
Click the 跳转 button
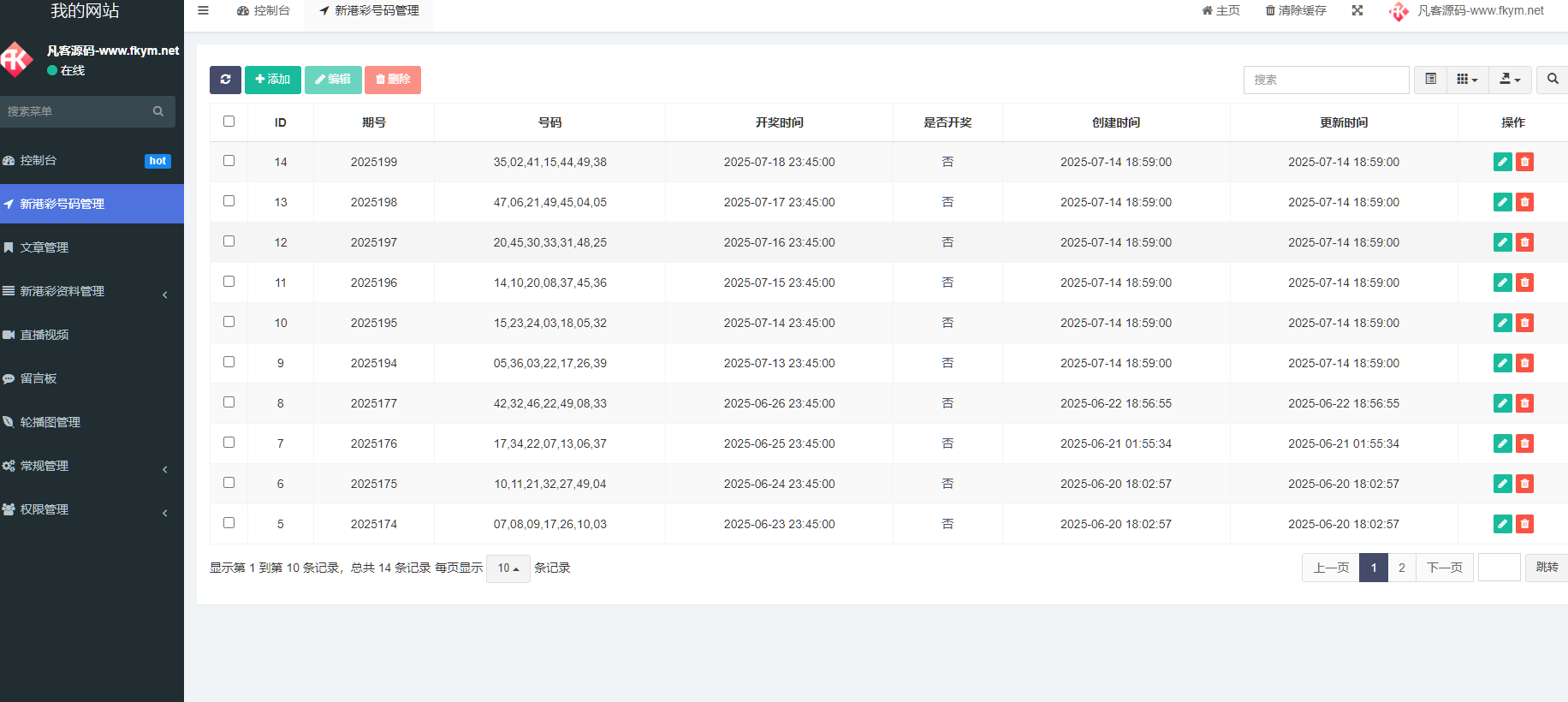[1547, 568]
